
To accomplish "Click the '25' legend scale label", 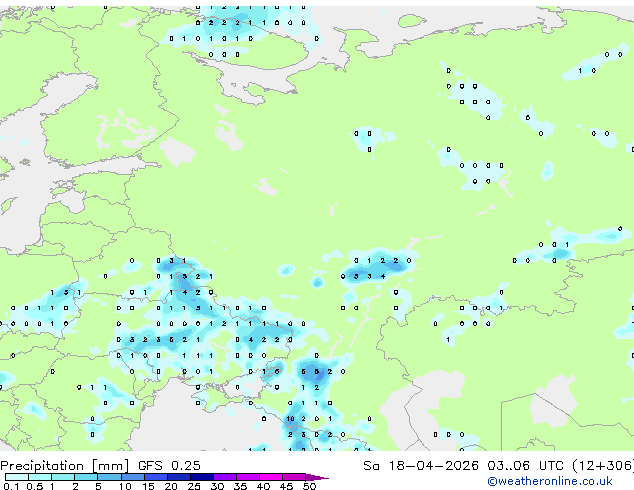I will pyautogui.click(x=194, y=486).
